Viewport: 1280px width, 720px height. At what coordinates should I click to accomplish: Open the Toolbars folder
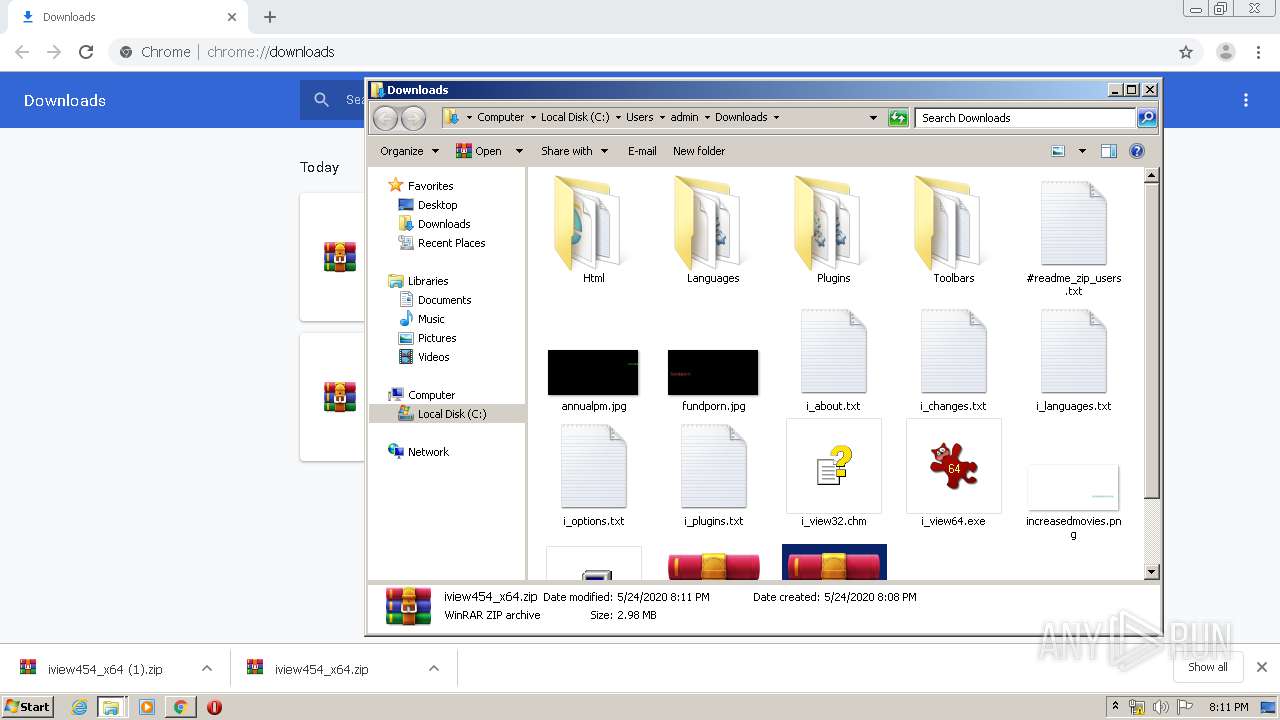[953, 231]
